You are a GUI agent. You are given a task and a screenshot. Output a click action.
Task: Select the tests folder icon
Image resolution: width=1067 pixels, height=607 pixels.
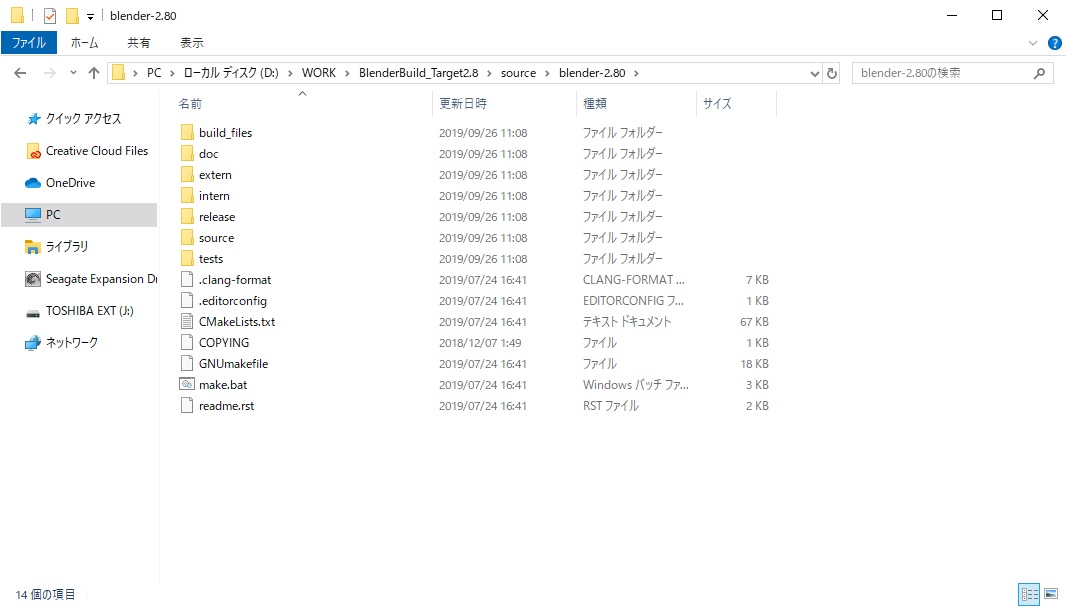point(187,259)
